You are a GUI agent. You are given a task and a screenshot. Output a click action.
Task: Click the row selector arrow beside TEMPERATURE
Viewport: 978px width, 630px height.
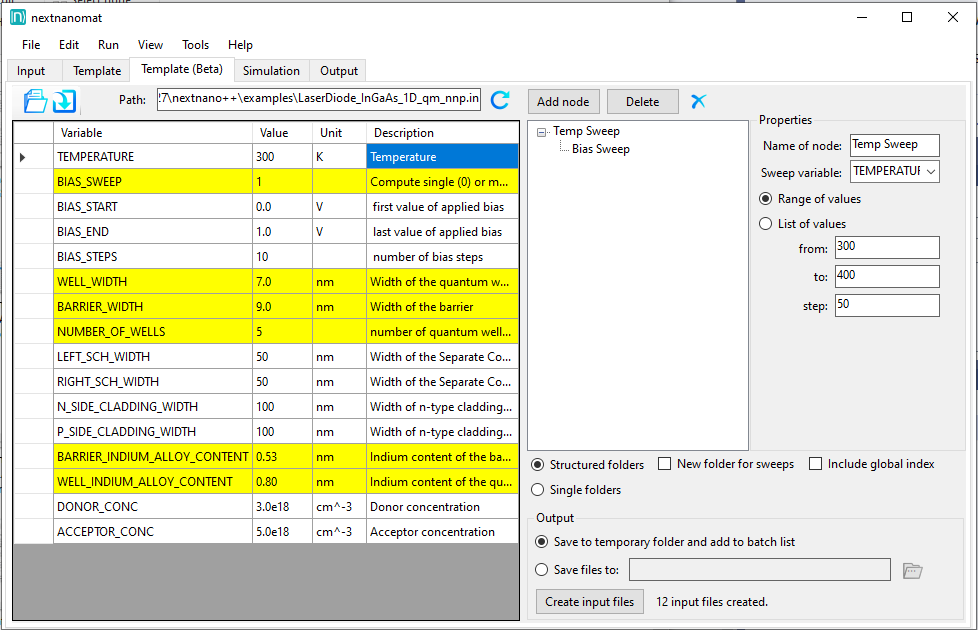[x=22, y=157]
